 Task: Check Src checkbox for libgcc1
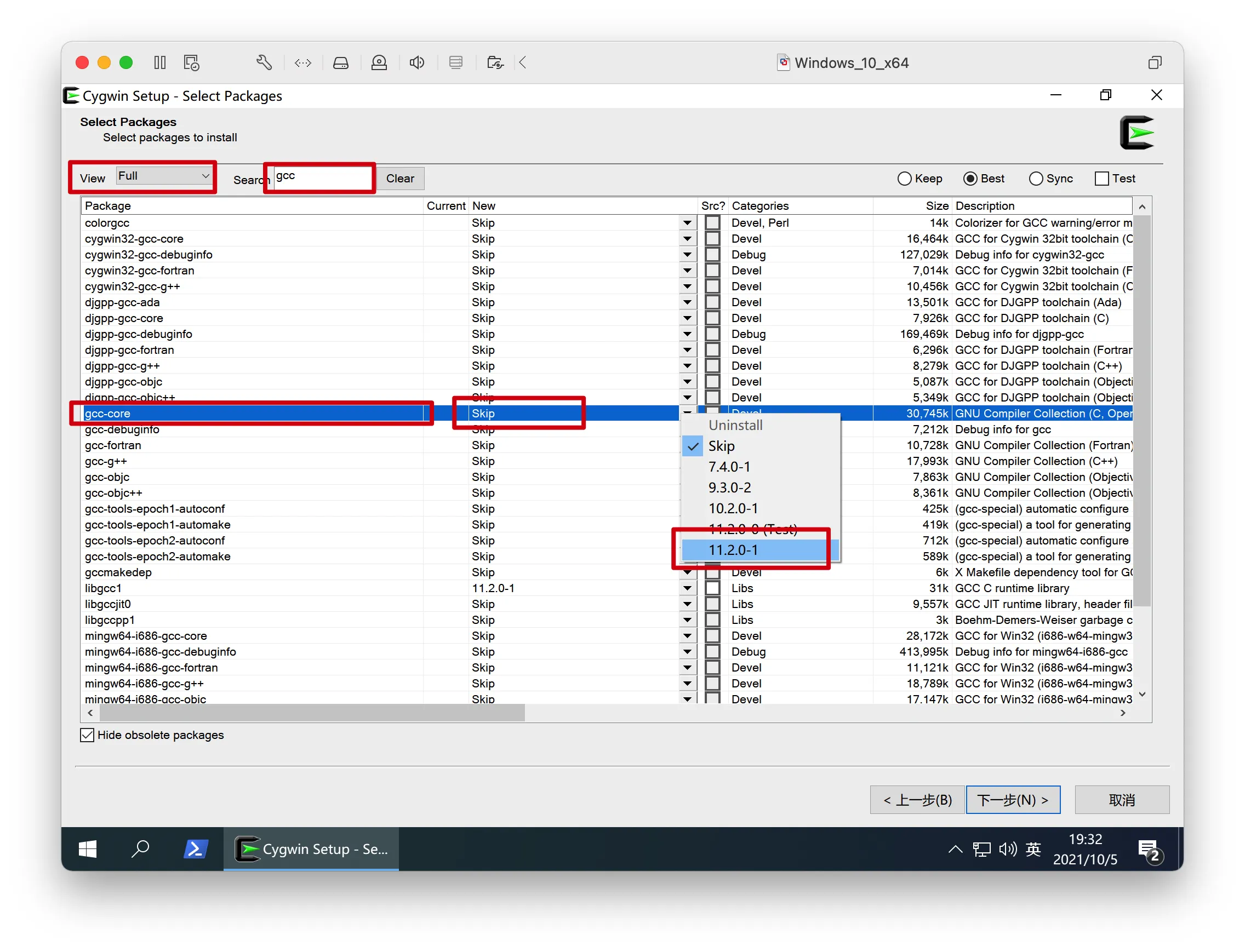[x=712, y=588]
